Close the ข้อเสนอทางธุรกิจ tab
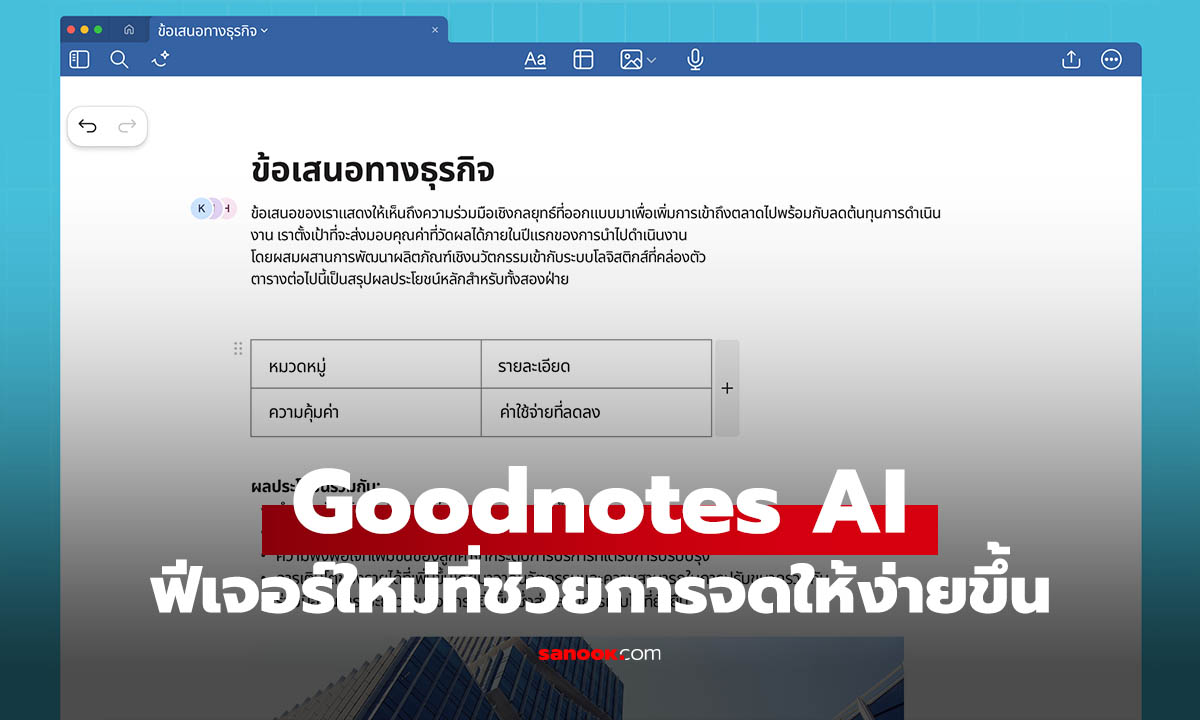1200x720 pixels. point(435,30)
